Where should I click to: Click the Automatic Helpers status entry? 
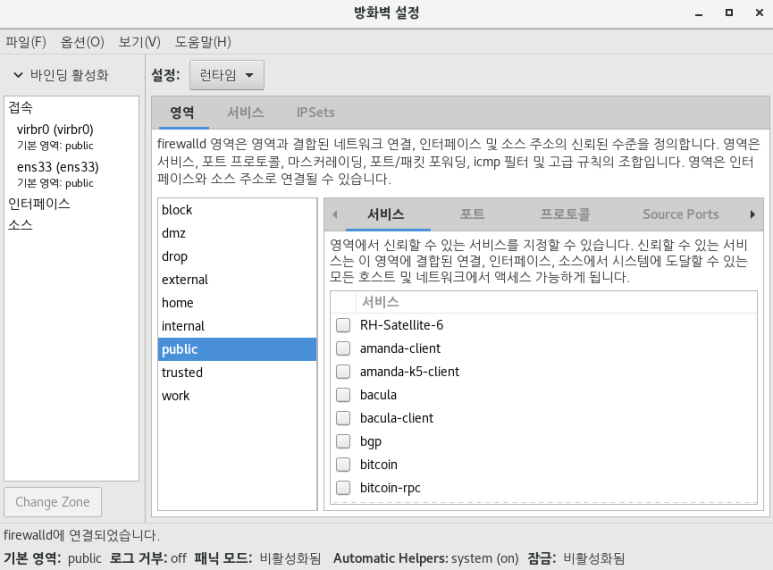coord(426,558)
